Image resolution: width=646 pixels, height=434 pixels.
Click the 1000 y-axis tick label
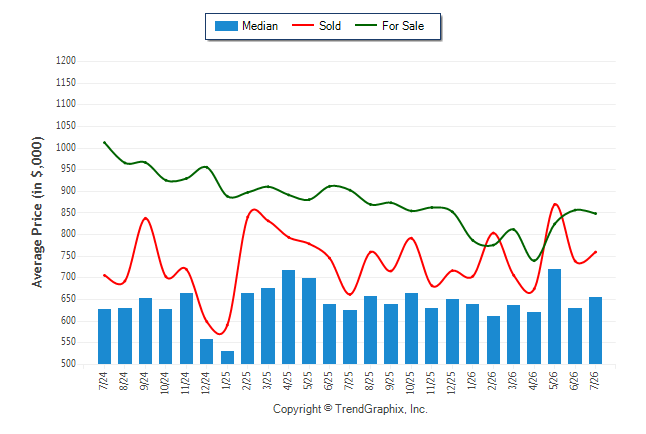66,148
